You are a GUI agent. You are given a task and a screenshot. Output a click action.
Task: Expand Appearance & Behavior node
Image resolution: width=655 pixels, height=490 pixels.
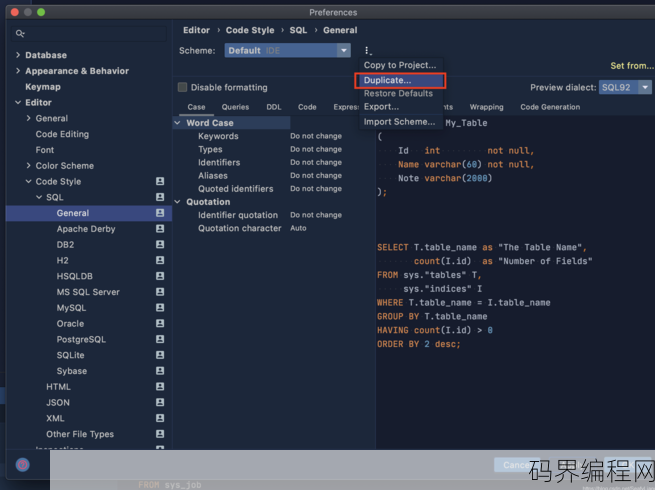(x=18, y=71)
